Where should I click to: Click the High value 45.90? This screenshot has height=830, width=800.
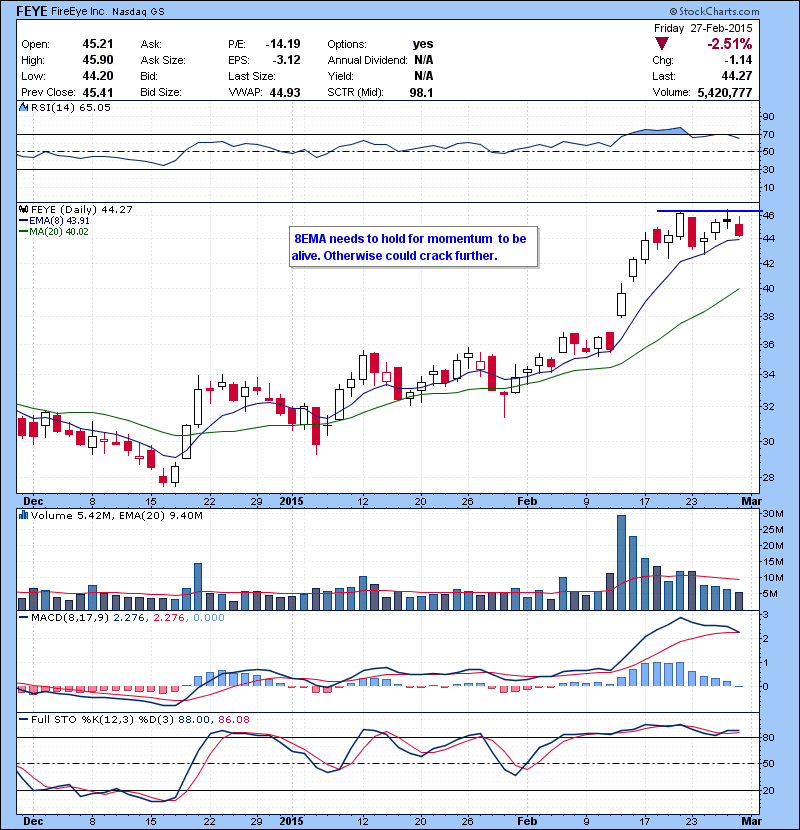click(98, 60)
